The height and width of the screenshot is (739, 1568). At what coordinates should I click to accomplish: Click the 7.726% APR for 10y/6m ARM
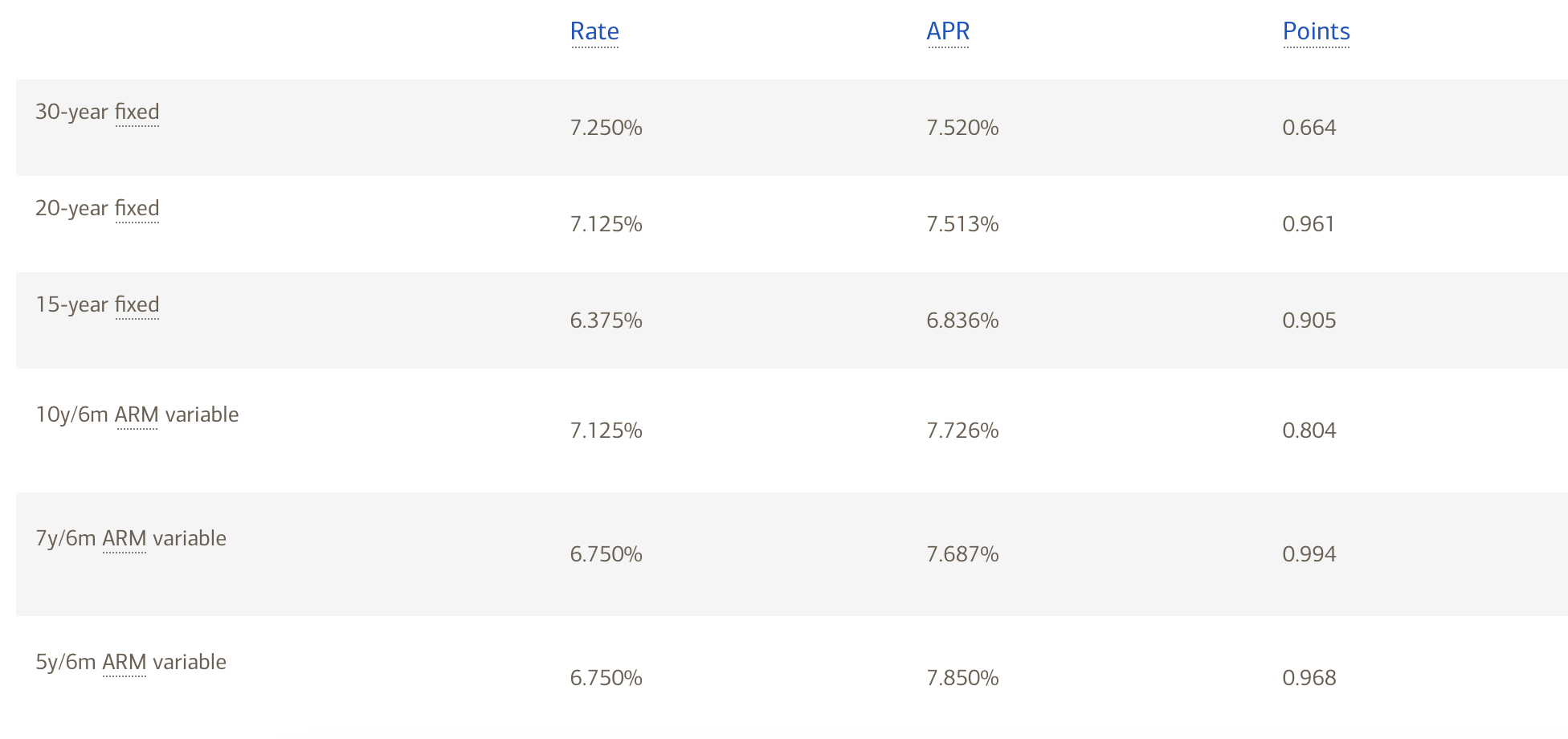[x=962, y=431]
